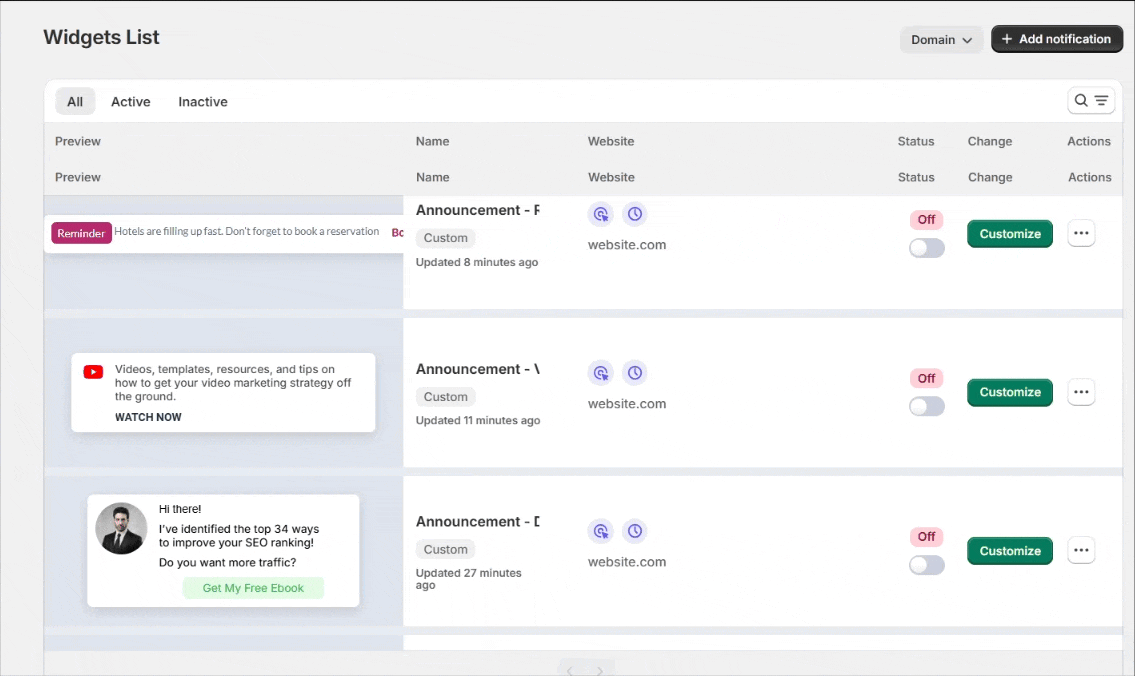
Task: Customize the first Reminder announcement widget
Action: point(1010,234)
